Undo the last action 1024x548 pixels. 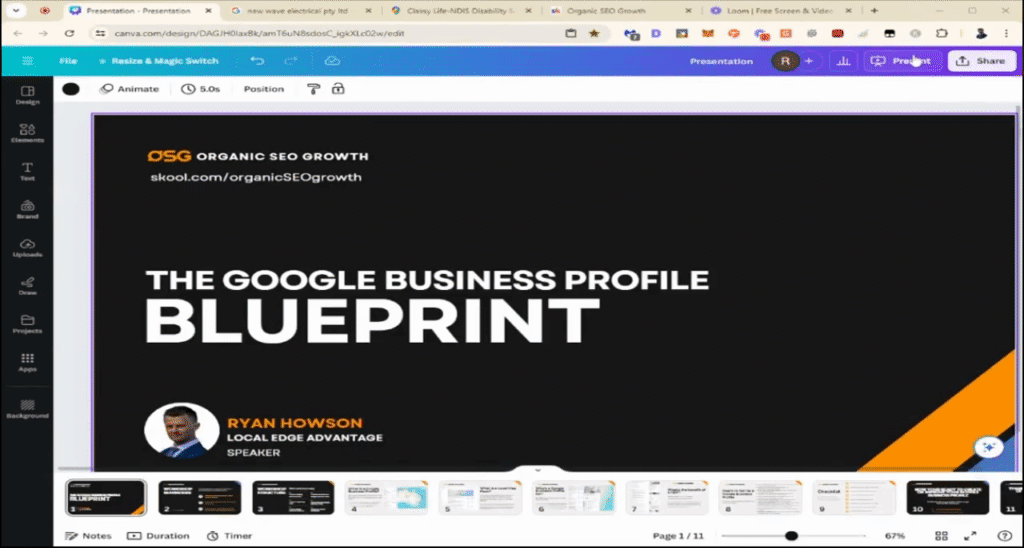(257, 61)
